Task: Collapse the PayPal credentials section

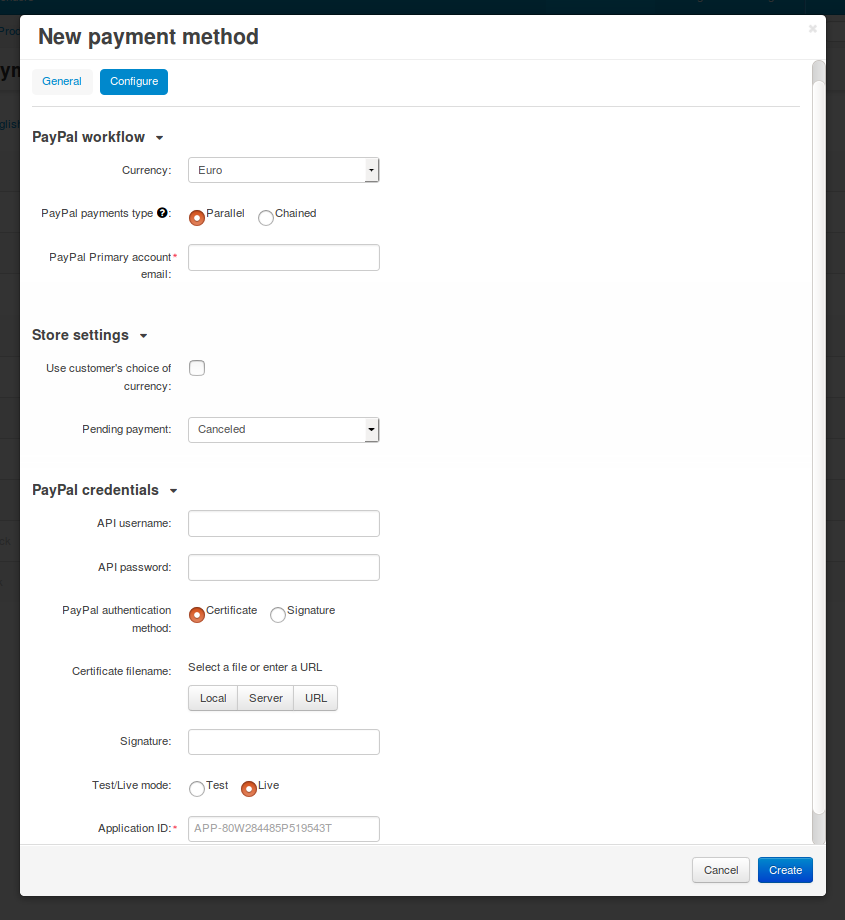Action: [x=104, y=490]
